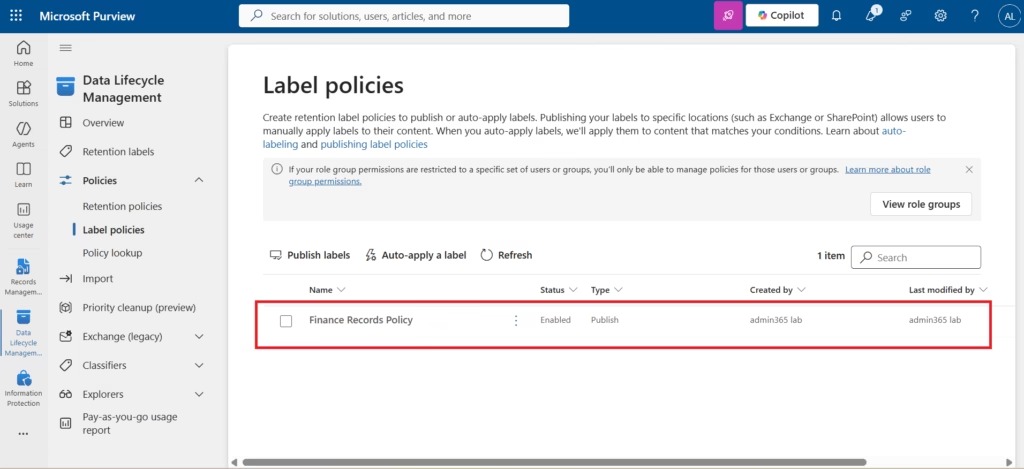Click the horizontal scrollbar right arrow
Viewport: 1024px width, 469px height.
(1010, 462)
